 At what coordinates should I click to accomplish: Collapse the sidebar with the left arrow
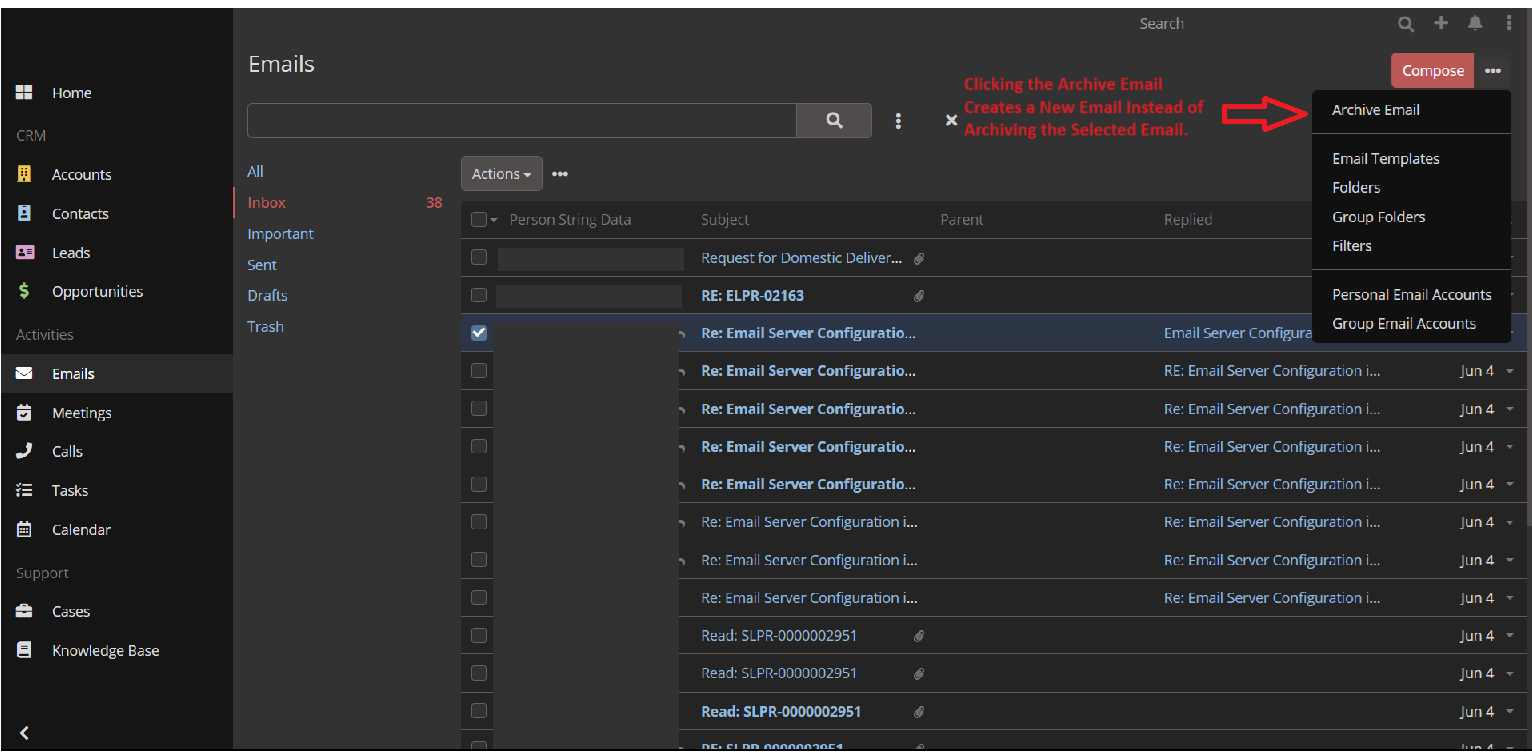[25, 733]
